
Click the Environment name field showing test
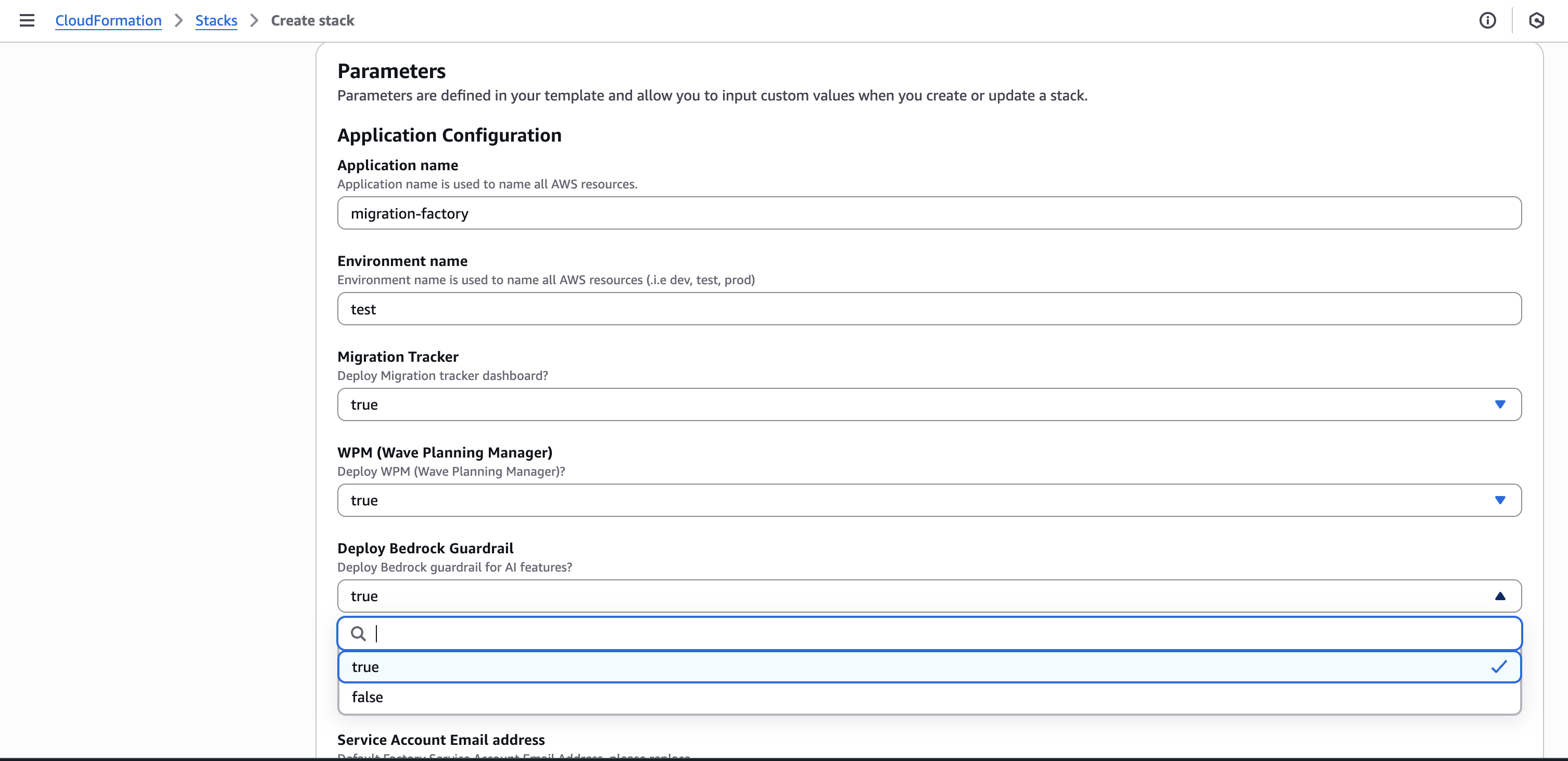[929, 309]
